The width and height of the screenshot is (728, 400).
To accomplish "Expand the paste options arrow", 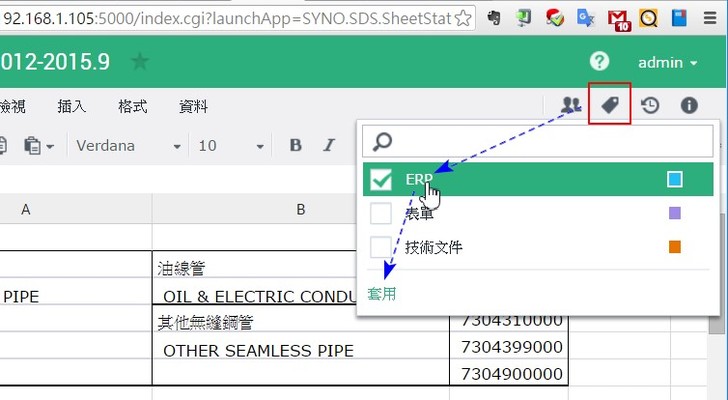I will pyautogui.click(x=50, y=147).
